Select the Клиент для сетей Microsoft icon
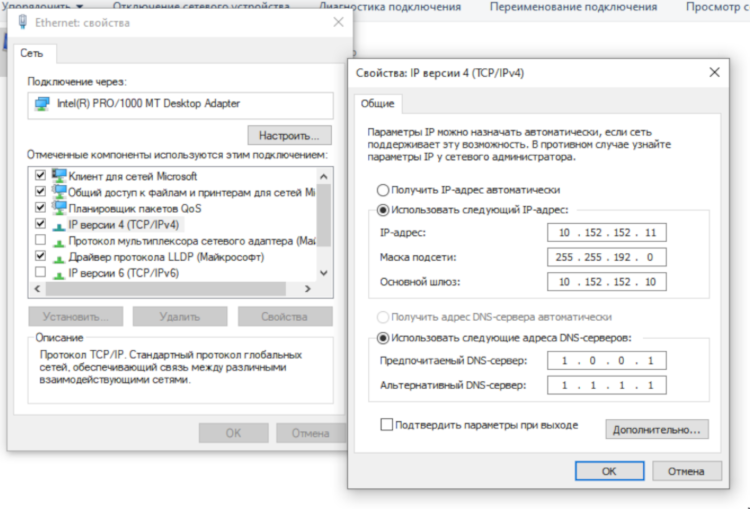Image resolution: width=750 pixels, height=509 pixels. pyautogui.click(x=58, y=176)
